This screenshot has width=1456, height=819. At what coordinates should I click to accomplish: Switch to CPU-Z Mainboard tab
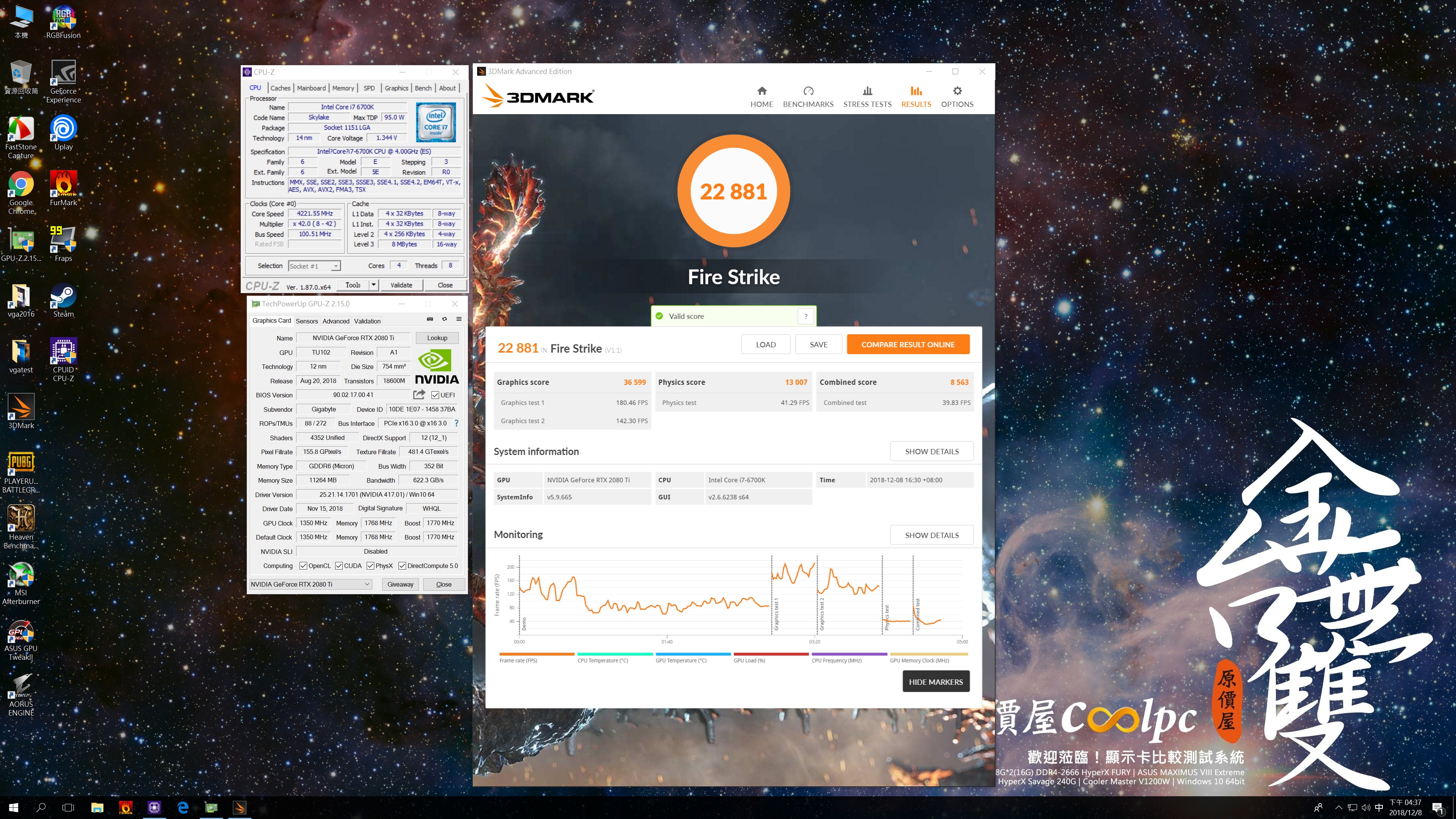(311, 88)
